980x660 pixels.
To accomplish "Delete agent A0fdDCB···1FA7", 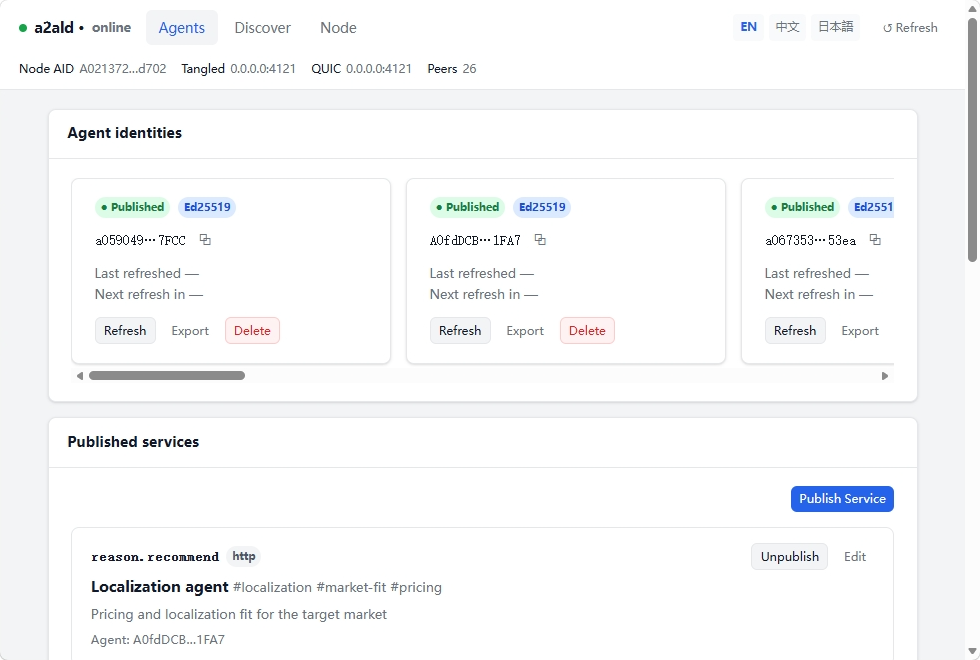I will [x=588, y=331].
